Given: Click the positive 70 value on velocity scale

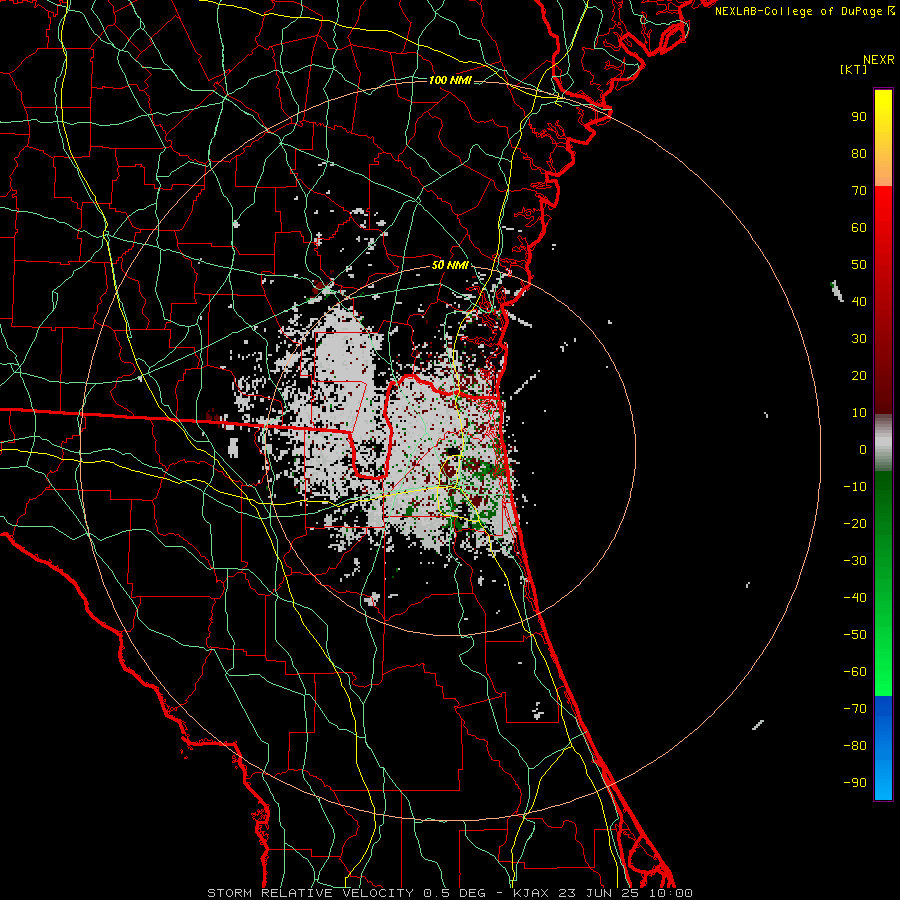Looking at the screenshot, I should [859, 191].
